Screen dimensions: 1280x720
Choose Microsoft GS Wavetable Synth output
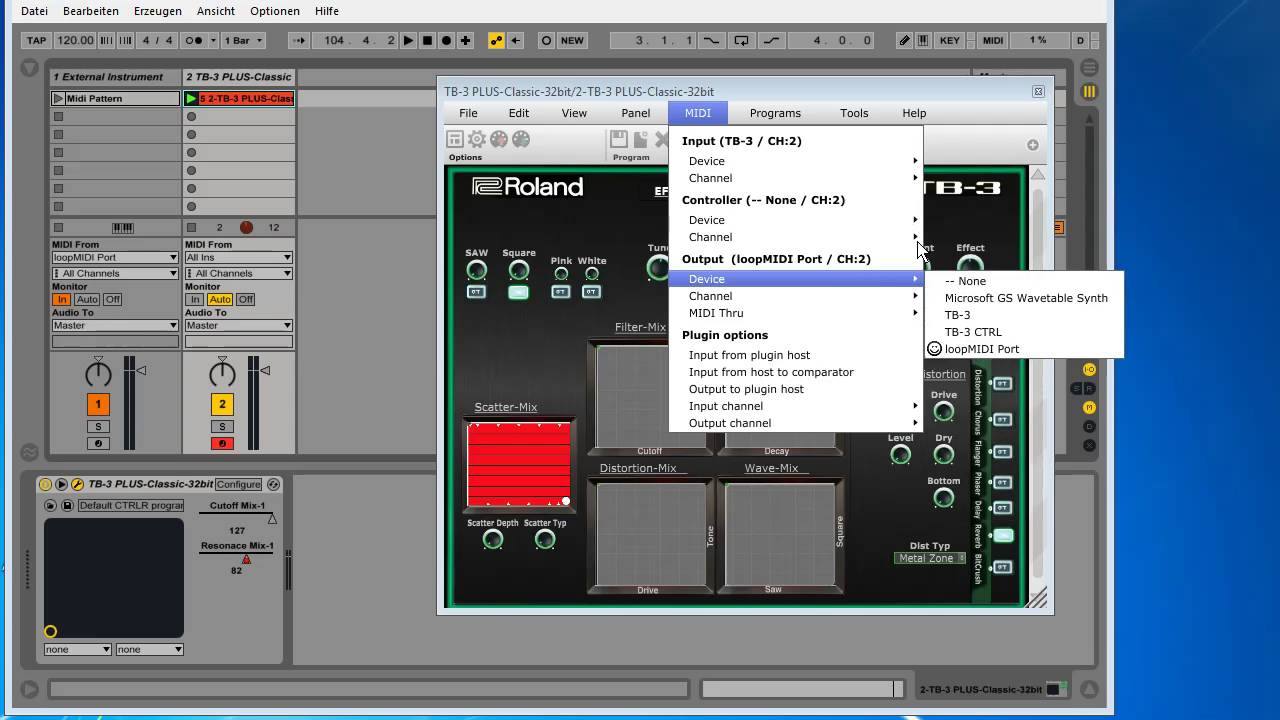point(1024,298)
